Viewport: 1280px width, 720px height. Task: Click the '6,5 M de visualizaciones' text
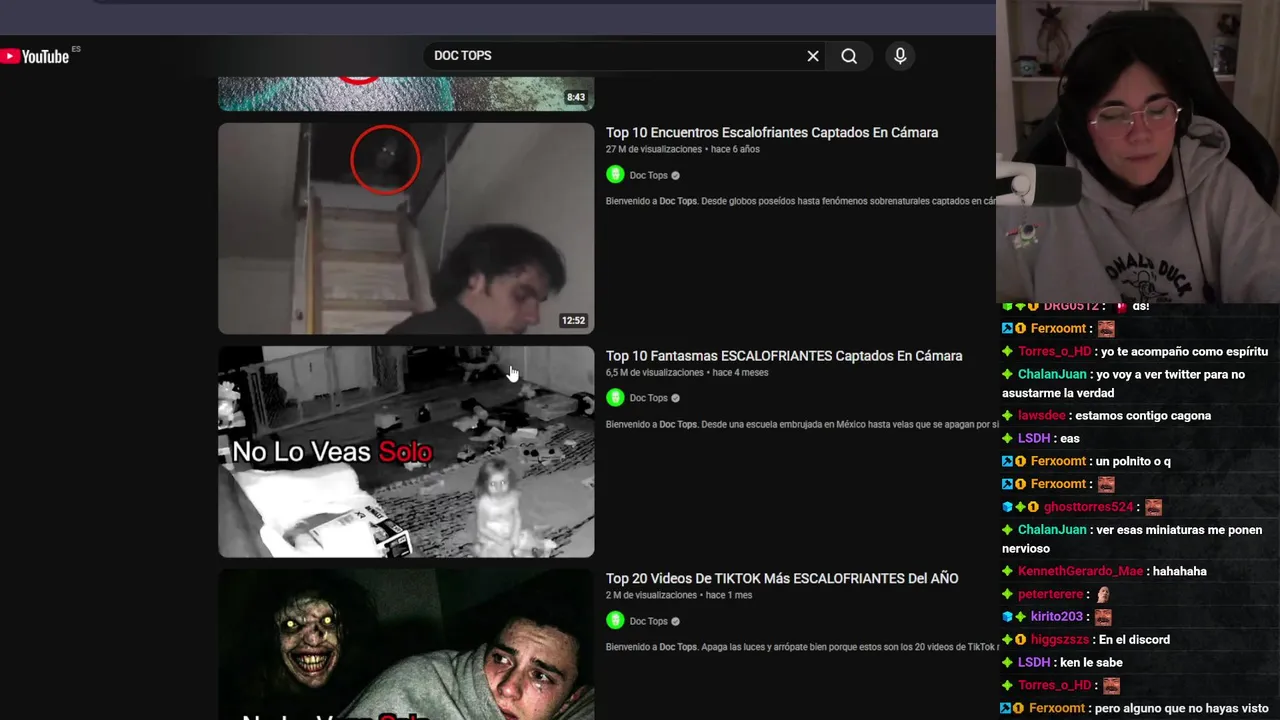pyautogui.click(x=655, y=372)
